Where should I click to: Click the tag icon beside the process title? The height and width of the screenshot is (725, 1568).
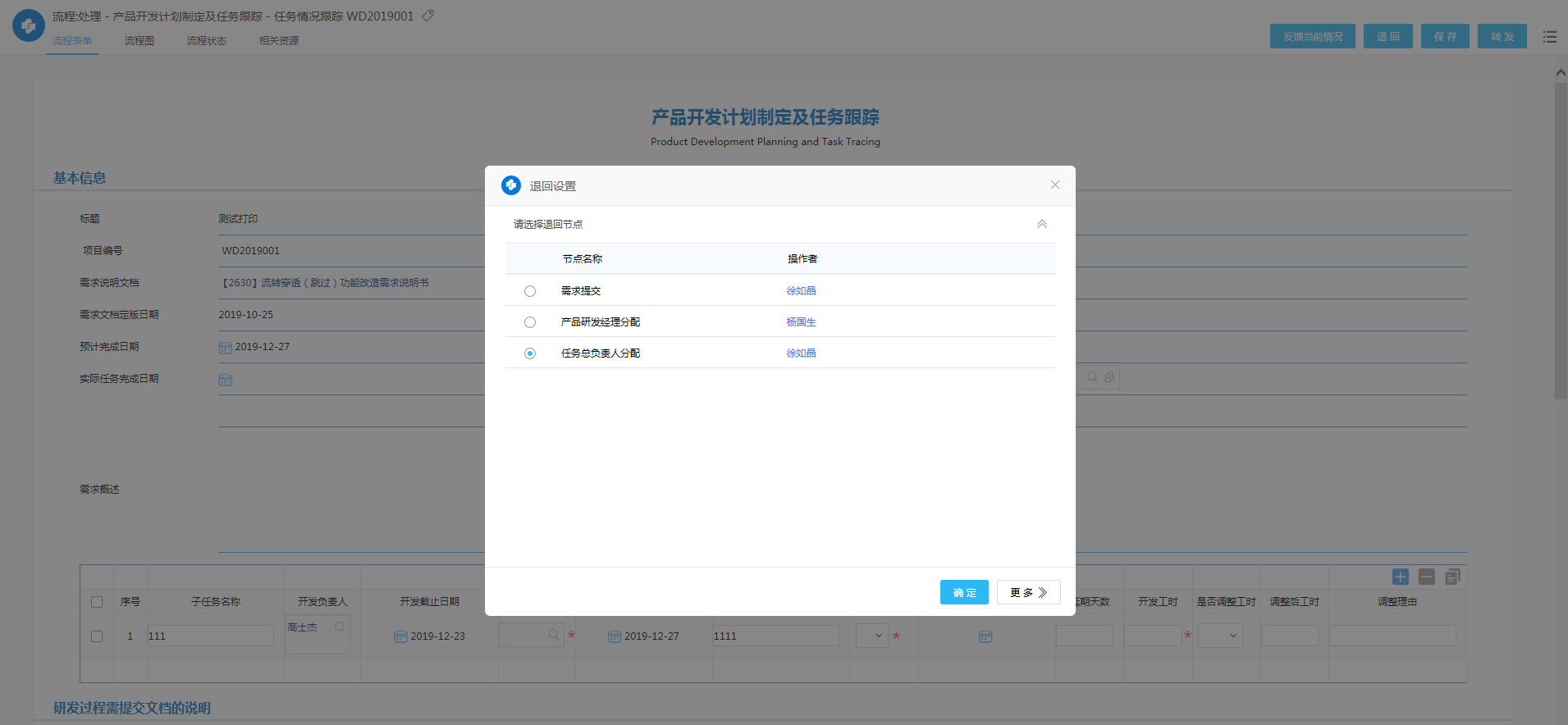tap(427, 16)
